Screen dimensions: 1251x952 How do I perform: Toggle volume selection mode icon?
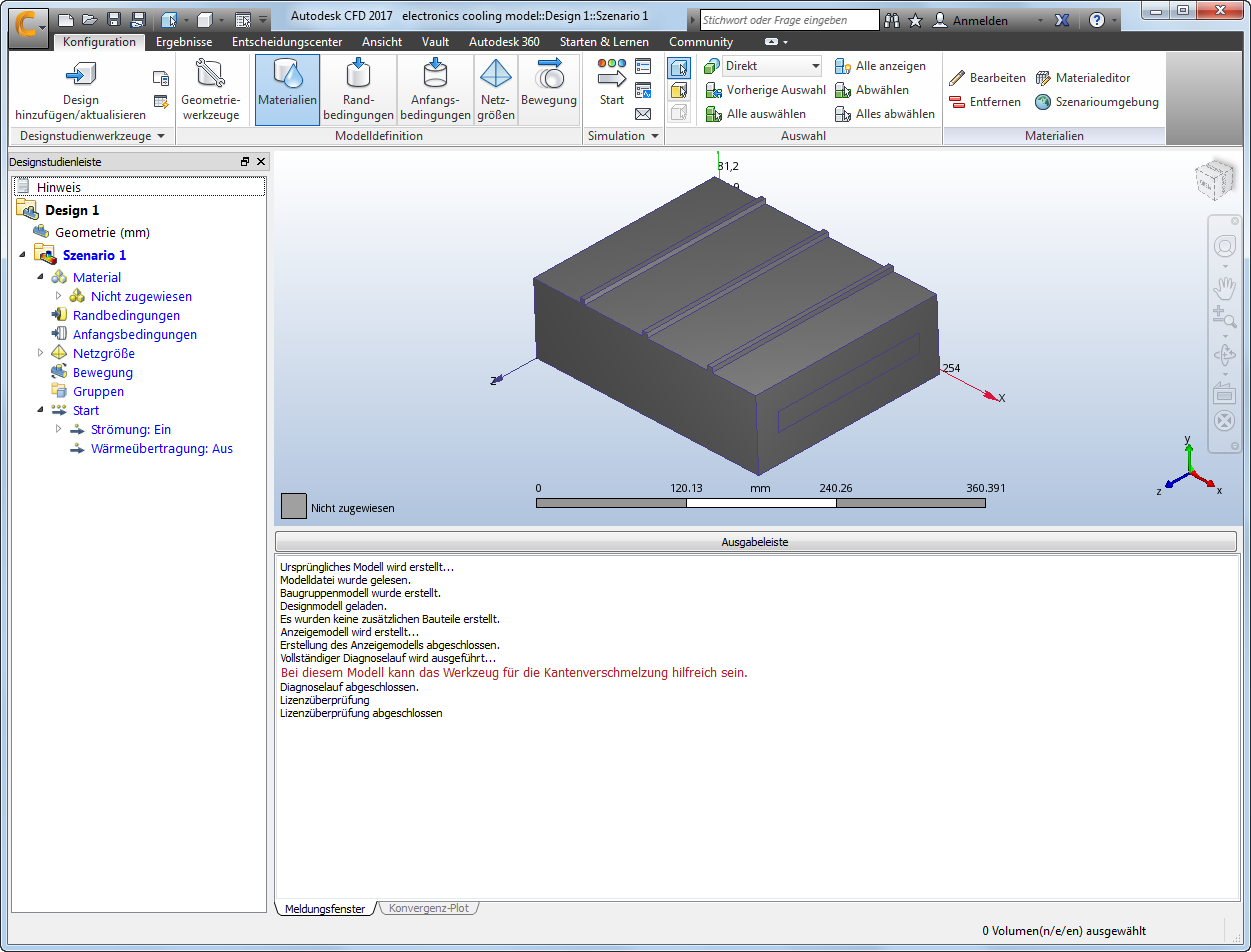679,67
